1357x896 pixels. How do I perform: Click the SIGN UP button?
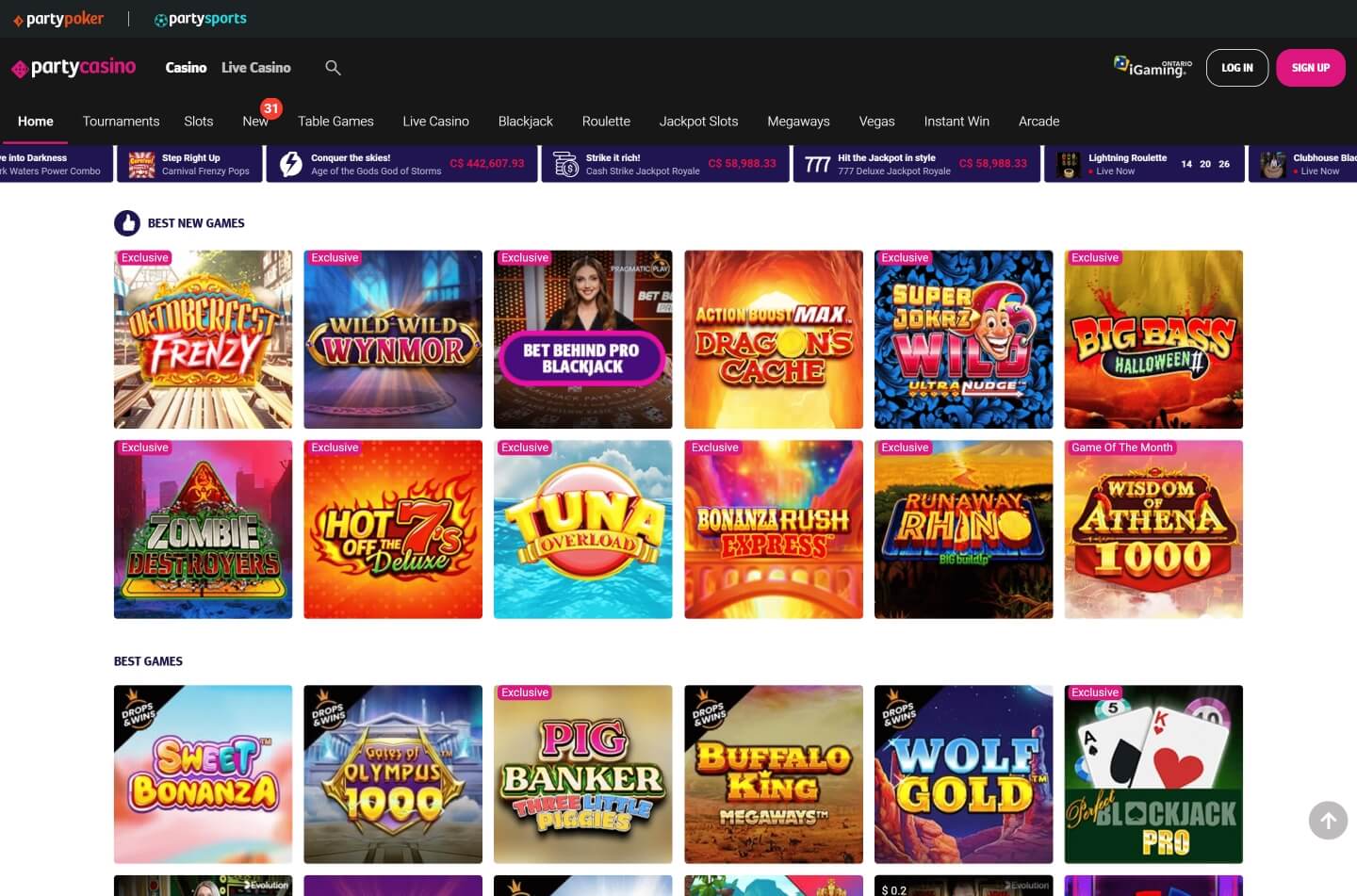[x=1311, y=68]
